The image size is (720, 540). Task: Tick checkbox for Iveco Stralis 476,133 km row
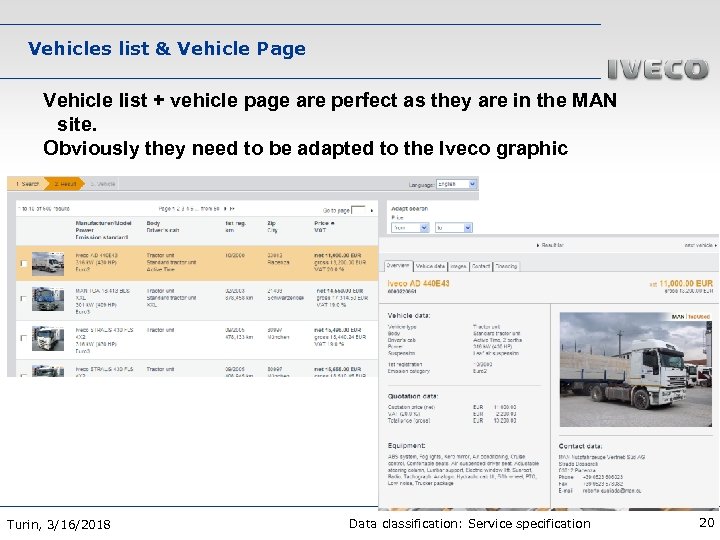24,338
